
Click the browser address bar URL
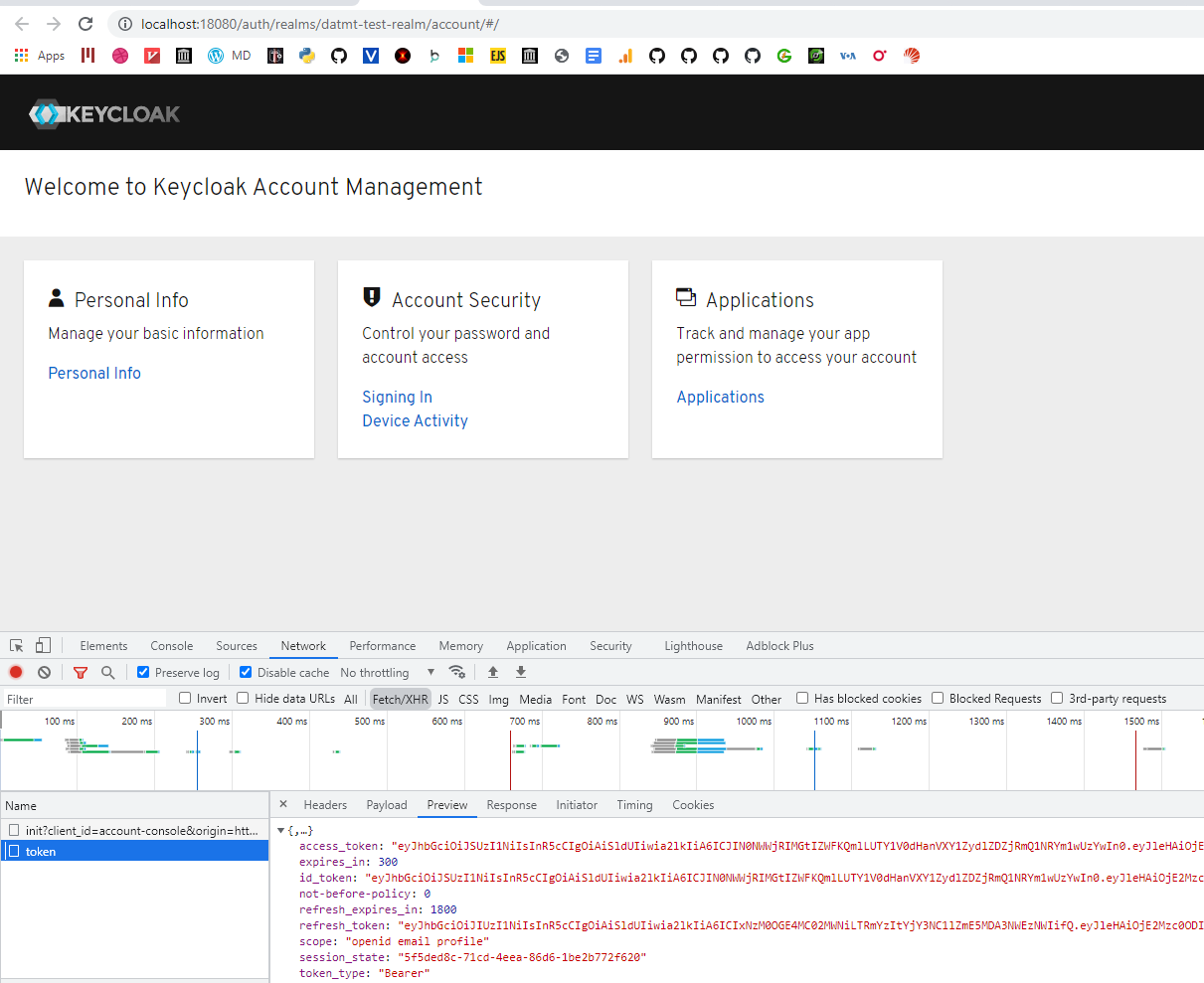click(x=320, y=24)
